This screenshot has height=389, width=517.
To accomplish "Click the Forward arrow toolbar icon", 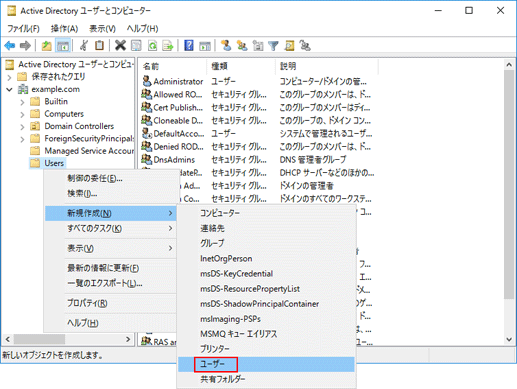I will coord(25,45).
